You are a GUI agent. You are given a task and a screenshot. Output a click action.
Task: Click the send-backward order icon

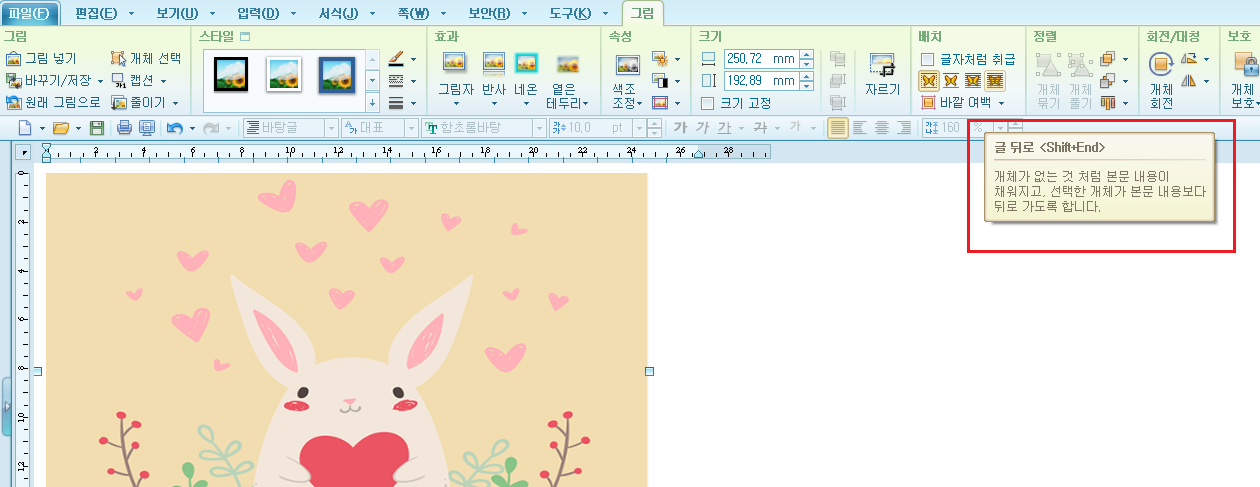(1107, 80)
